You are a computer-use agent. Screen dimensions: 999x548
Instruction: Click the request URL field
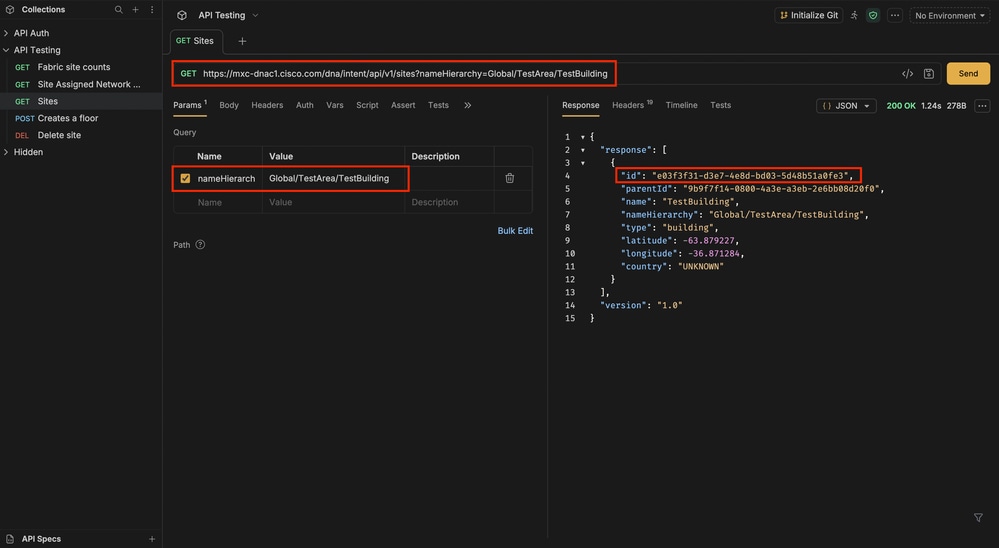click(405, 74)
